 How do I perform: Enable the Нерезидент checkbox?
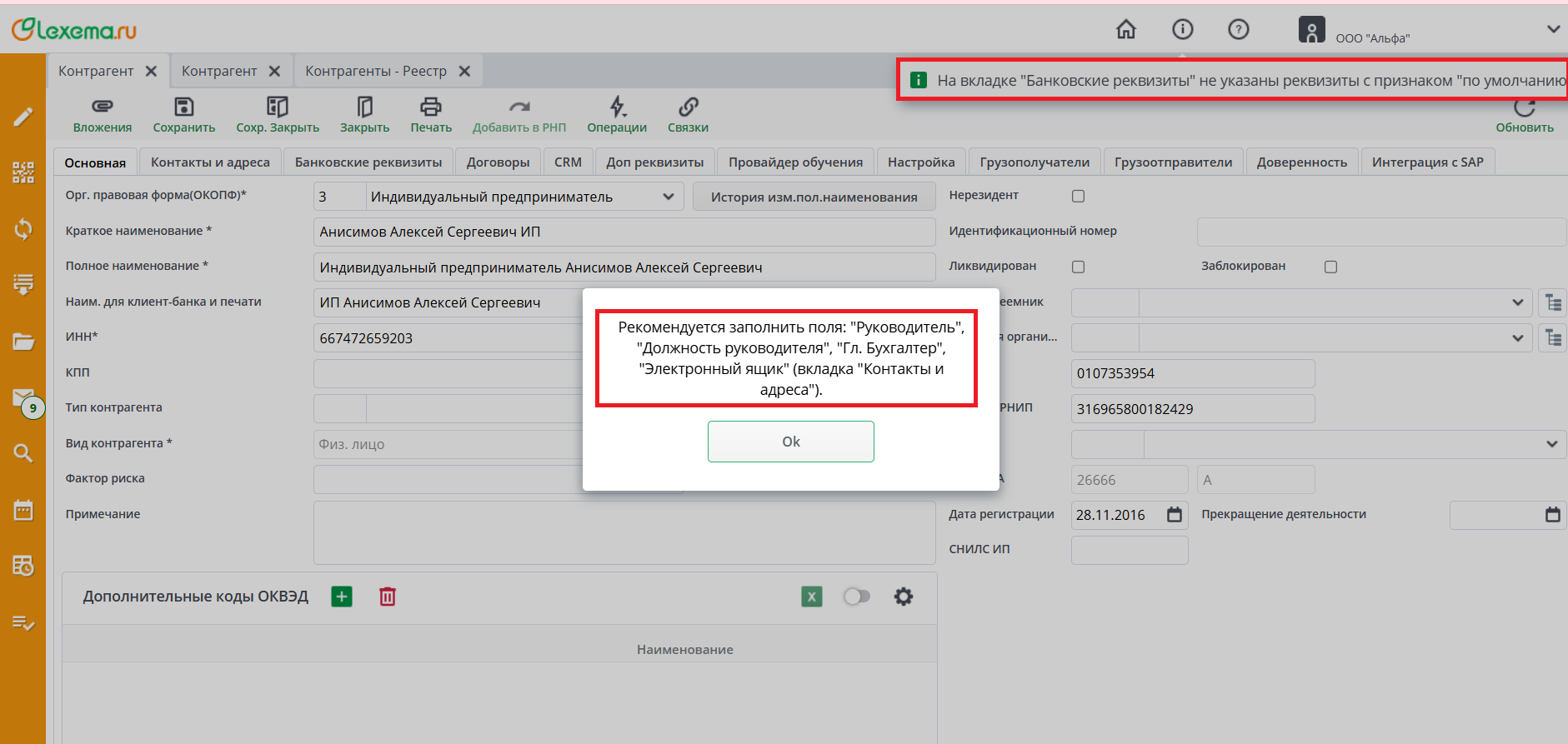coord(1078,196)
